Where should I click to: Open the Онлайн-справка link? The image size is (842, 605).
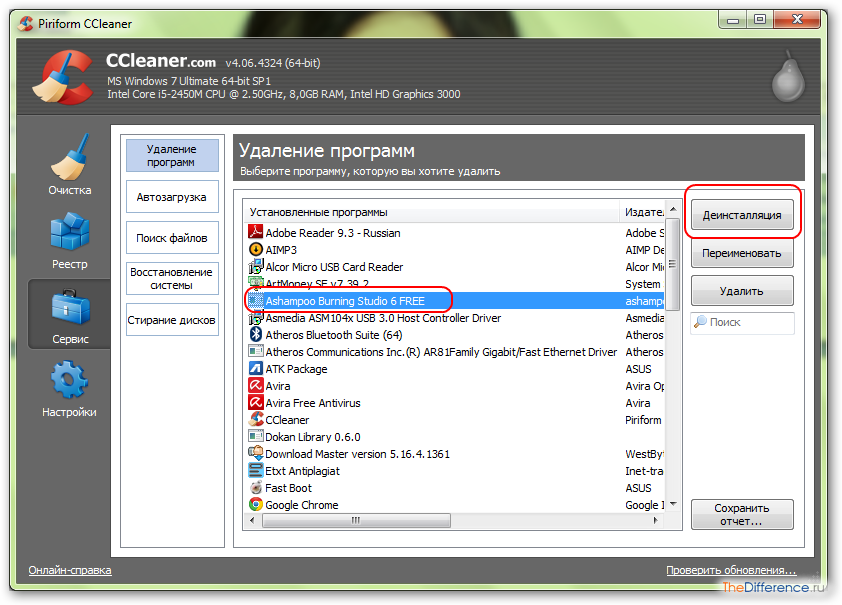70,570
